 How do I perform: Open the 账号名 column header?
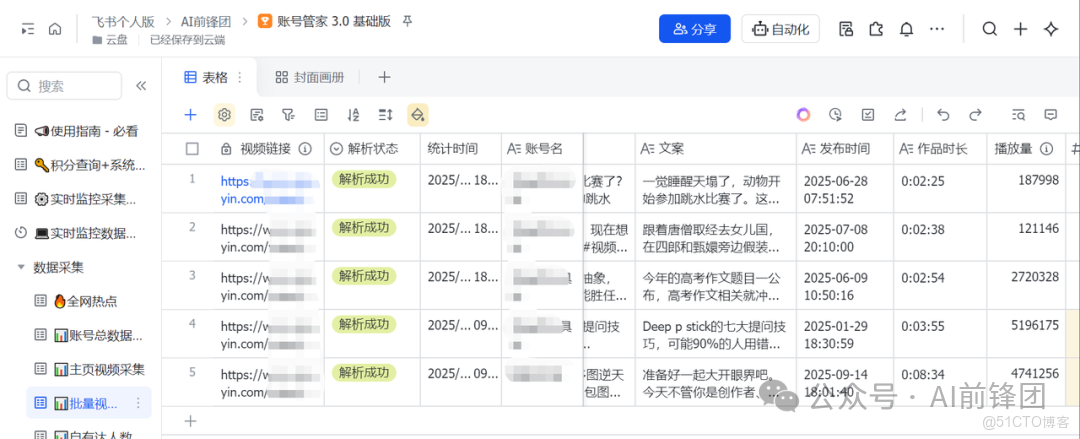[543, 149]
